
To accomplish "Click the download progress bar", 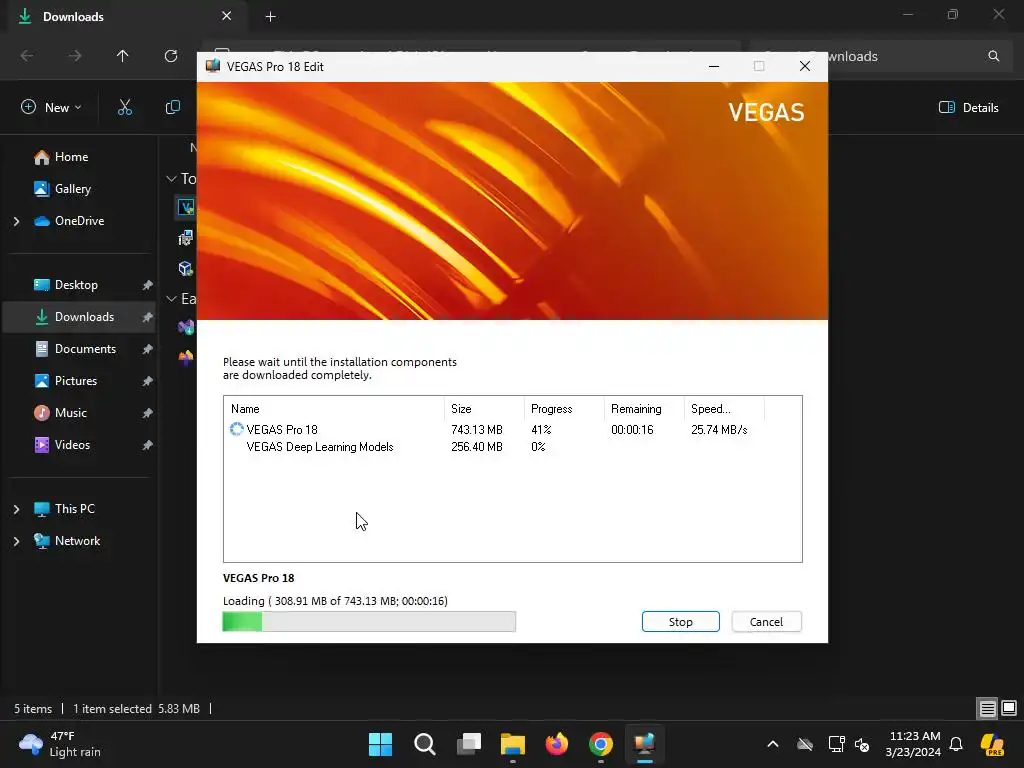I will 369,622.
